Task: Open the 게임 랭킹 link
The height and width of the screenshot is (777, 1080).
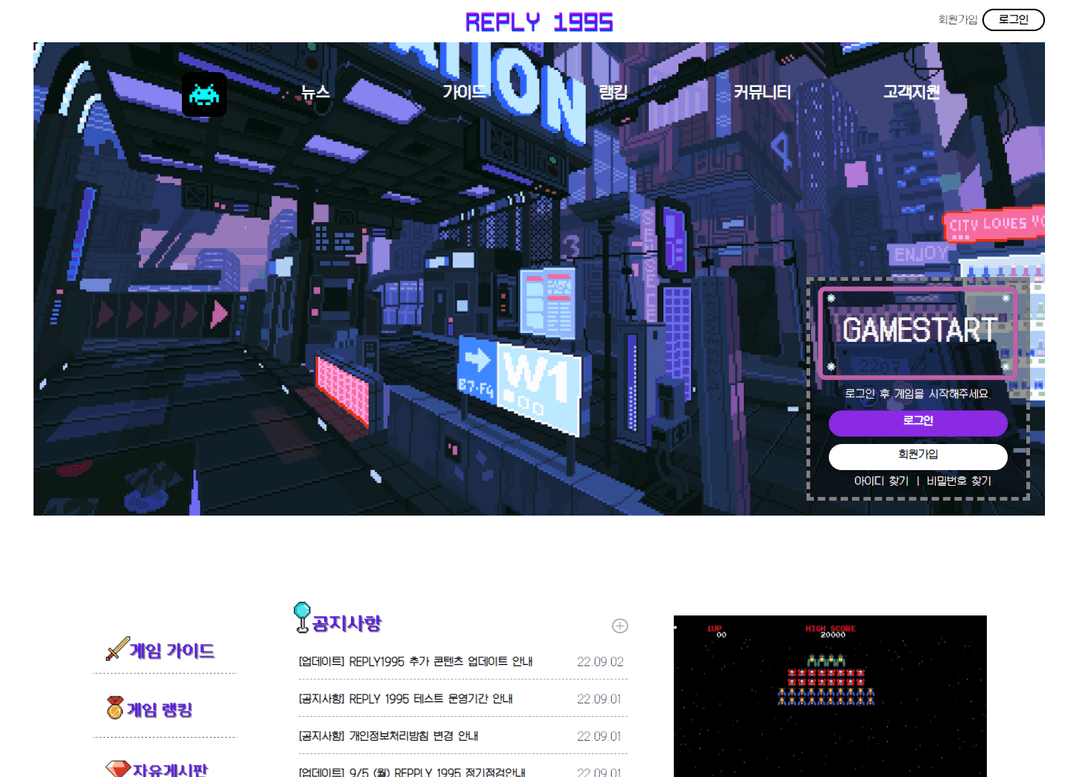Action: pos(160,710)
